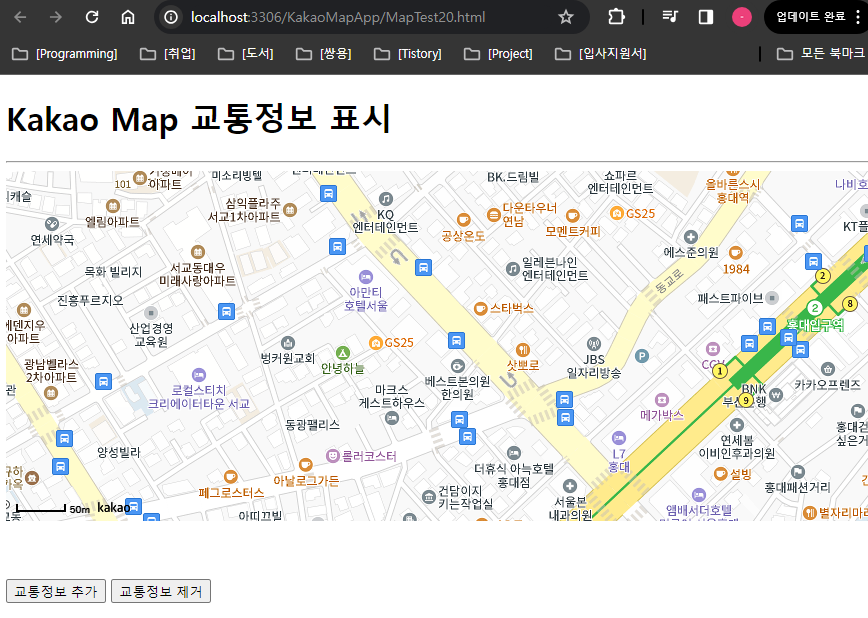
Task: Open the [Programming] bookmark folder
Action: tap(65, 54)
